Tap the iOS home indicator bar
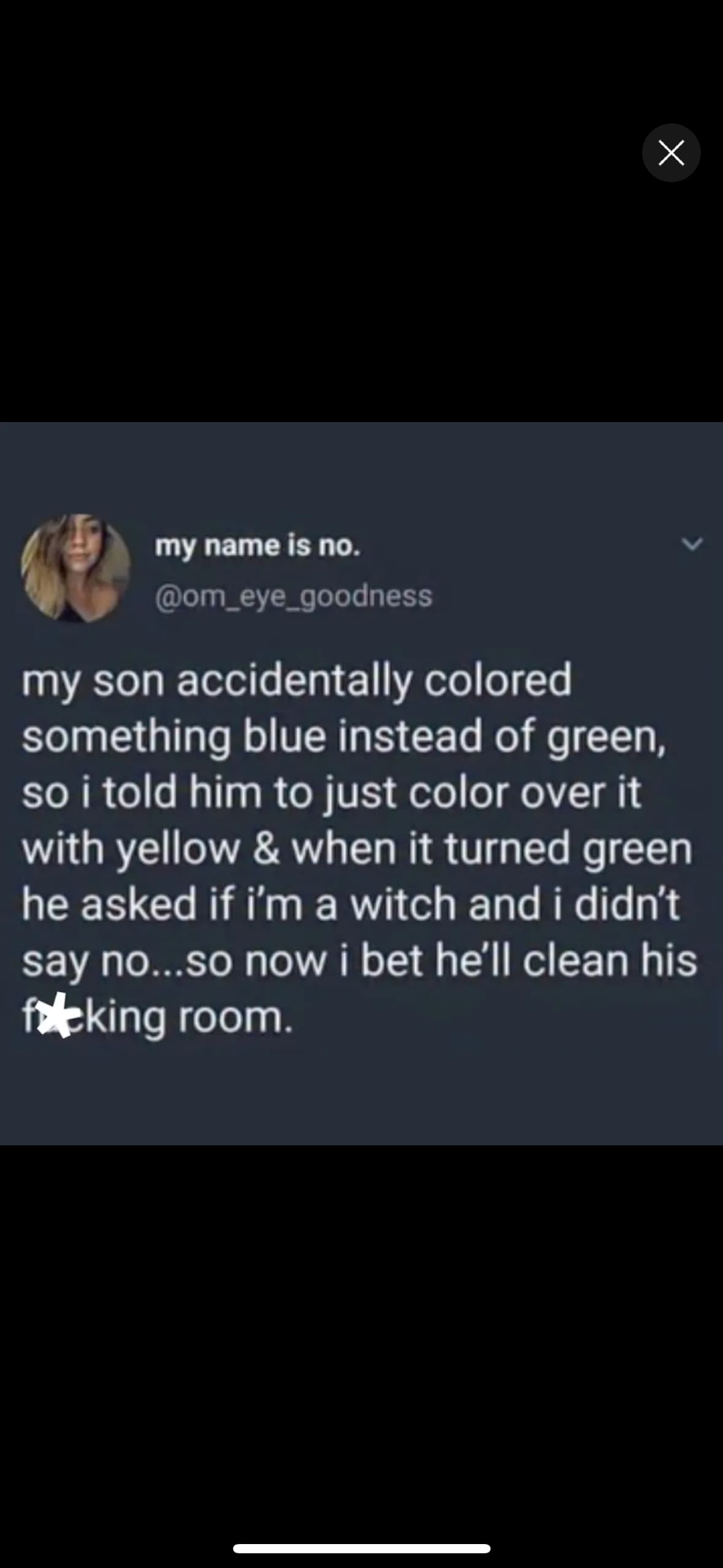 point(361,1548)
